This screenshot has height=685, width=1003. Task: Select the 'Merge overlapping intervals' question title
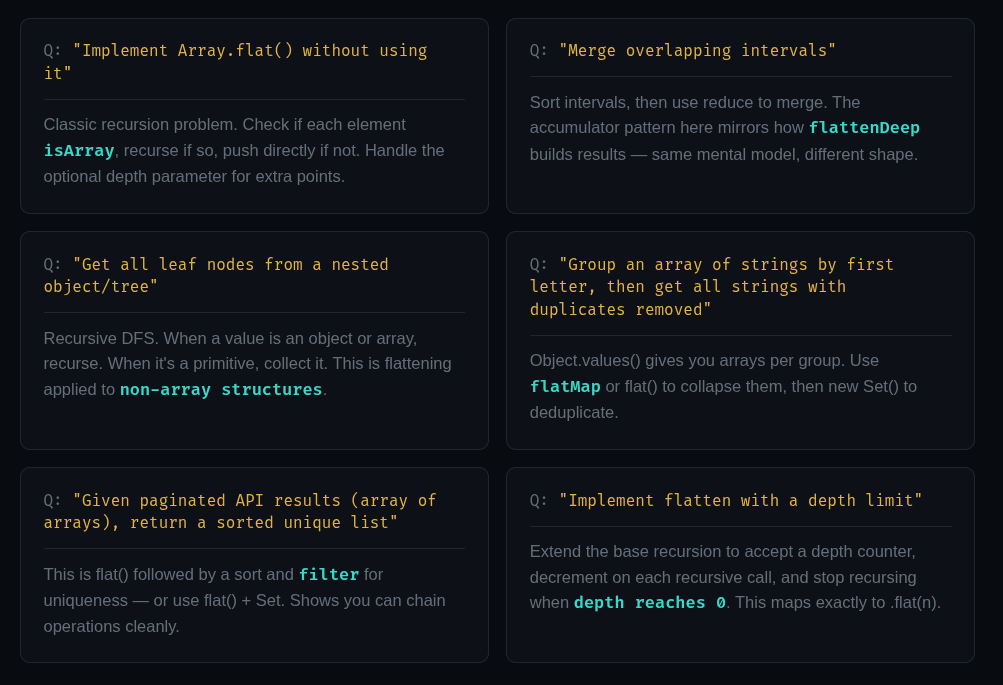(683, 51)
